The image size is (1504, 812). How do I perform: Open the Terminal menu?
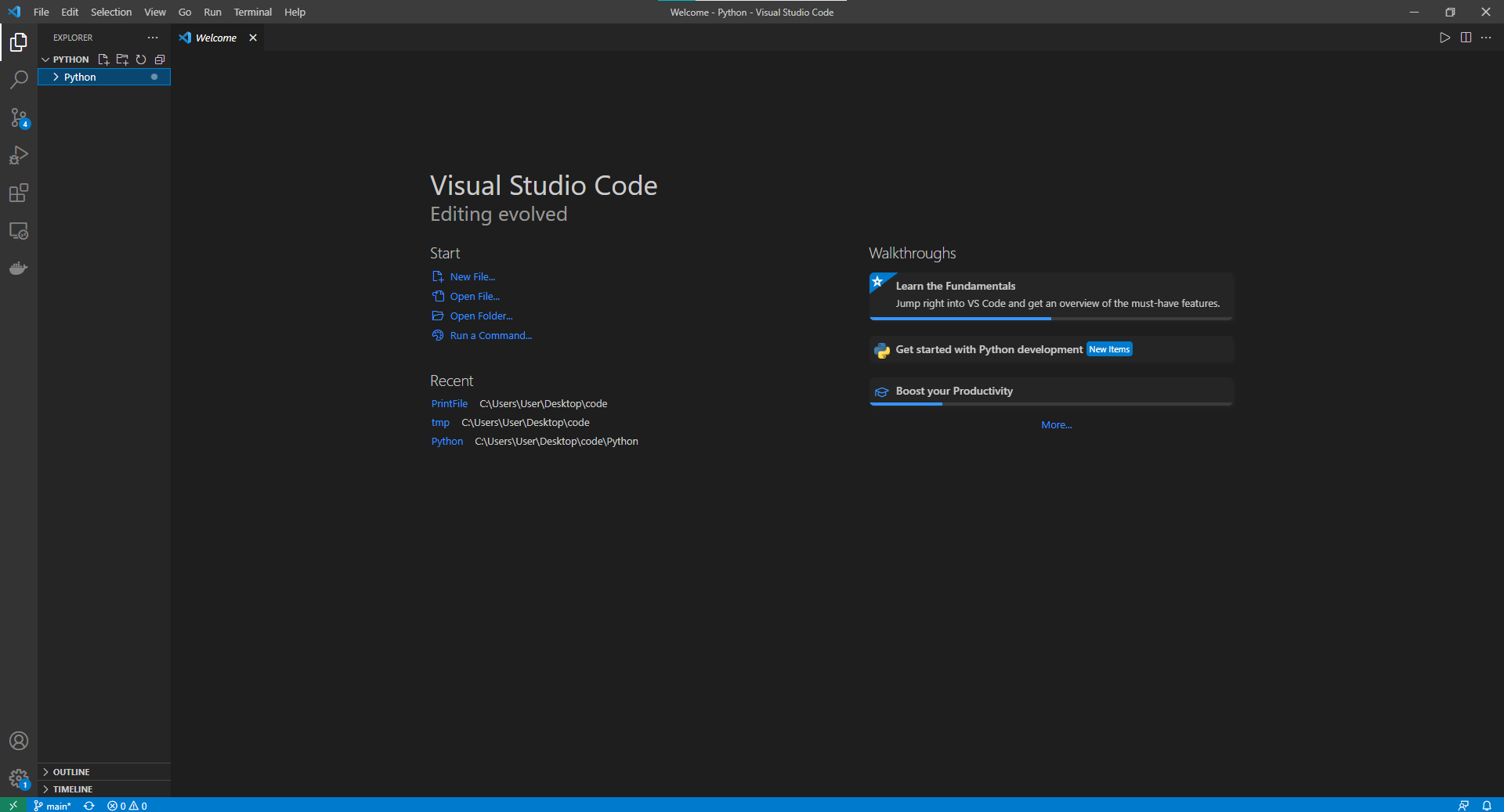(x=253, y=12)
